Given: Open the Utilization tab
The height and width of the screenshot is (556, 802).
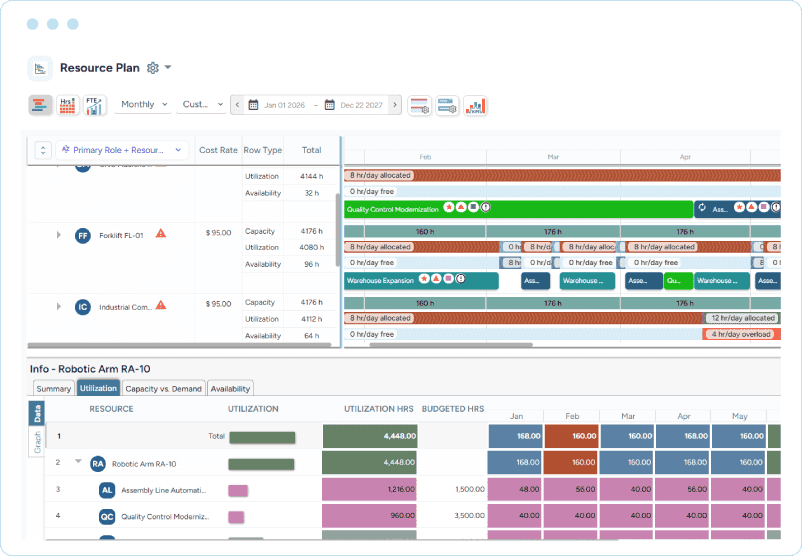Looking at the screenshot, I should click(98, 388).
